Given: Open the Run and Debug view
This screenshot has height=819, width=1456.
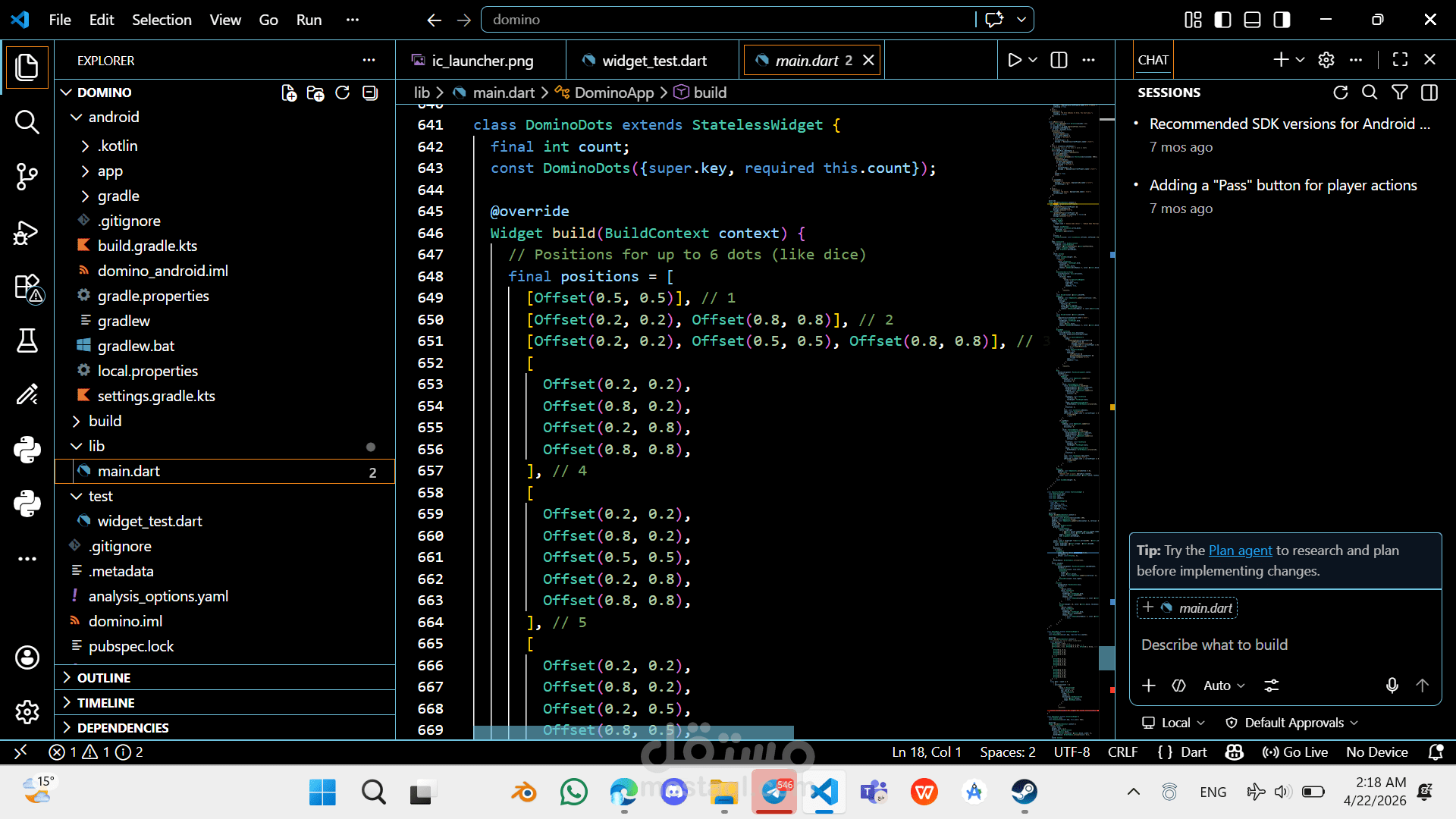Looking at the screenshot, I should pos(27,232).
